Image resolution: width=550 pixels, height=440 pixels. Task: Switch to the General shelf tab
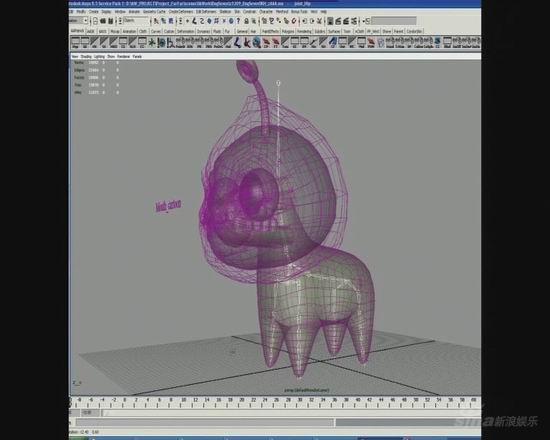tap(242, 31)
